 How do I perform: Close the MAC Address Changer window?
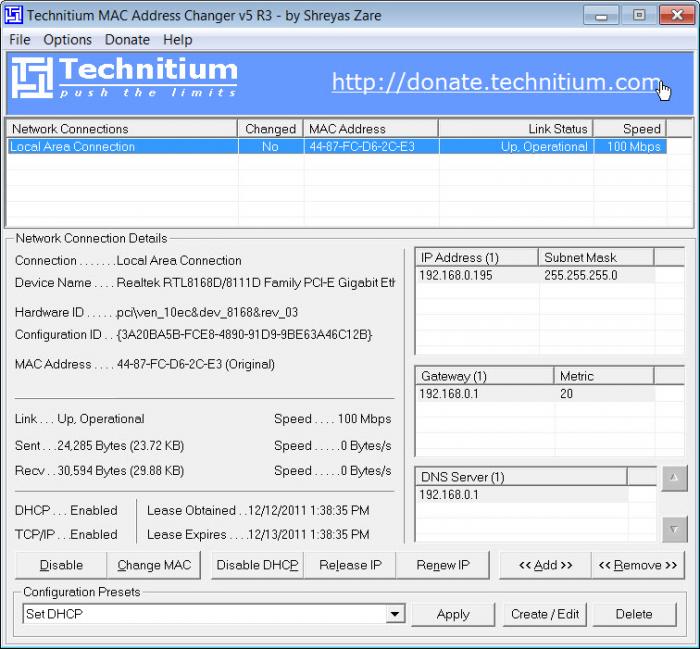[x=677, y=15]
